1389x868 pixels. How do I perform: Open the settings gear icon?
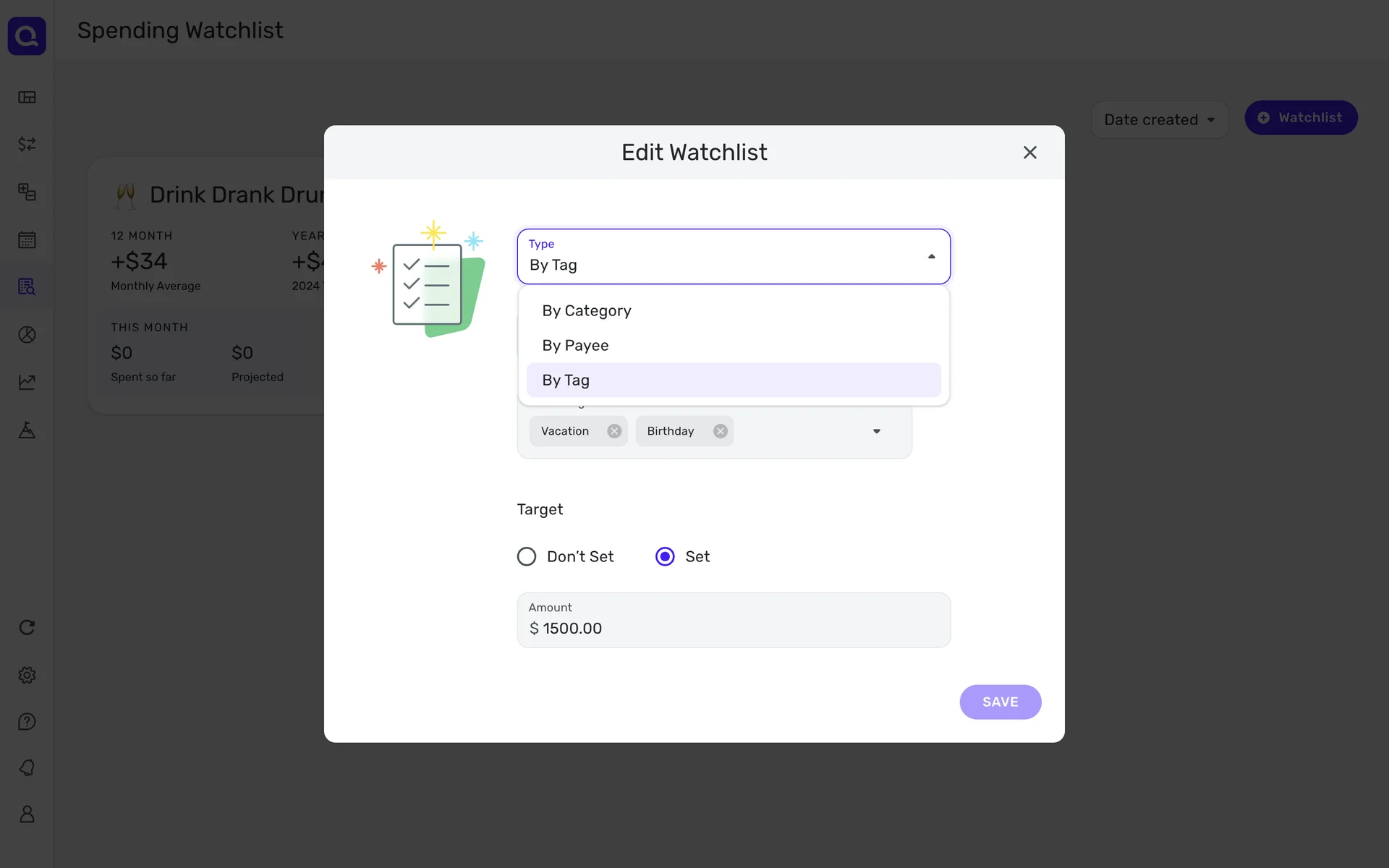(x=27, y=675)
